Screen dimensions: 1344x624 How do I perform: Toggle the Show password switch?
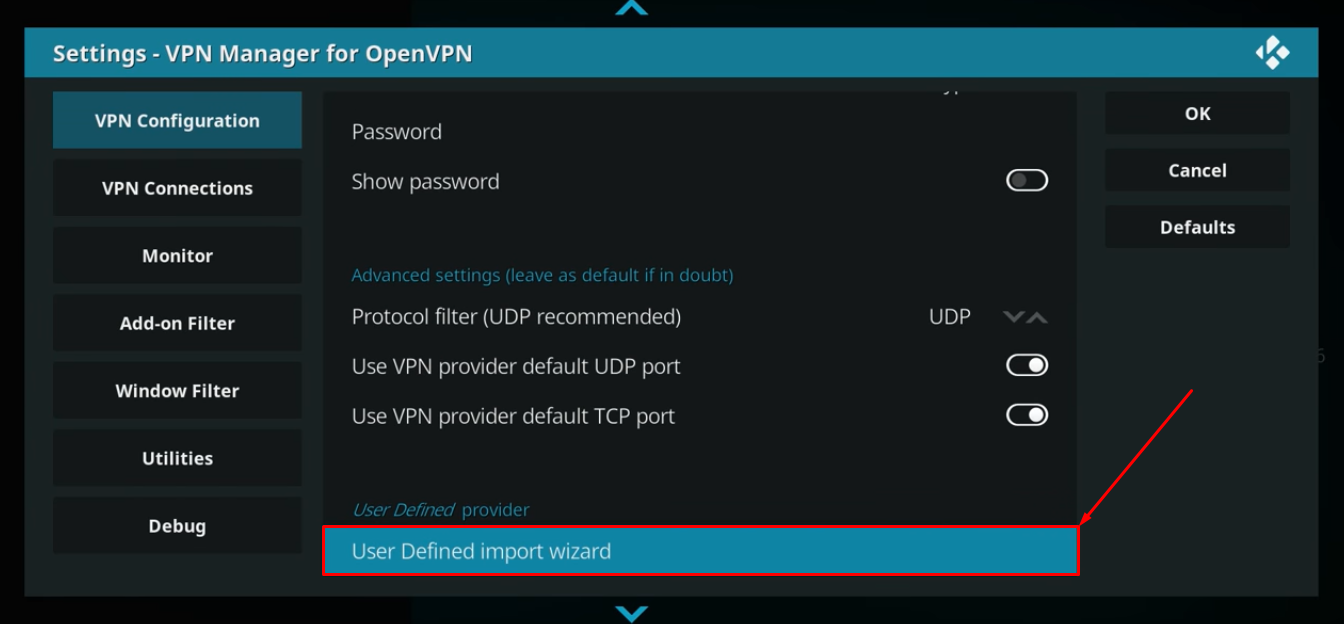[x=1026, y=181]
